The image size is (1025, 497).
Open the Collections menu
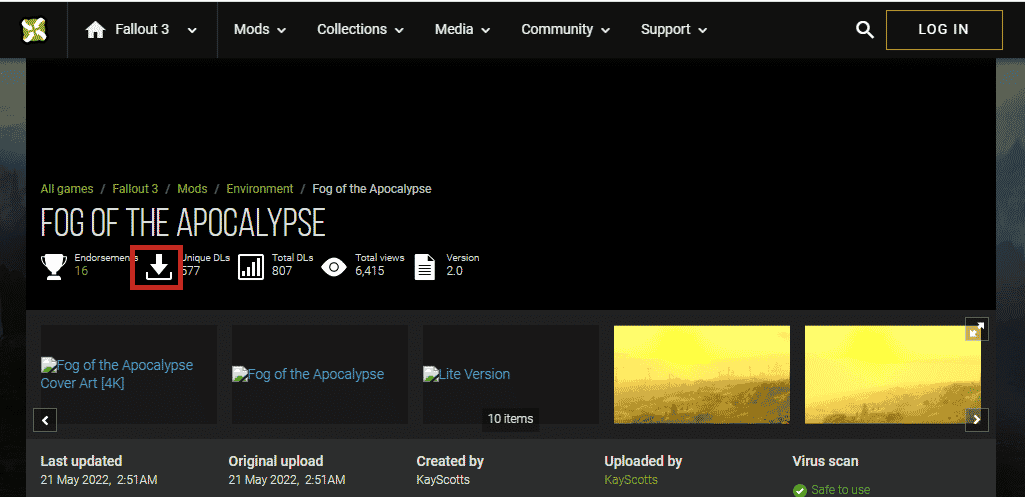[360, 29]
